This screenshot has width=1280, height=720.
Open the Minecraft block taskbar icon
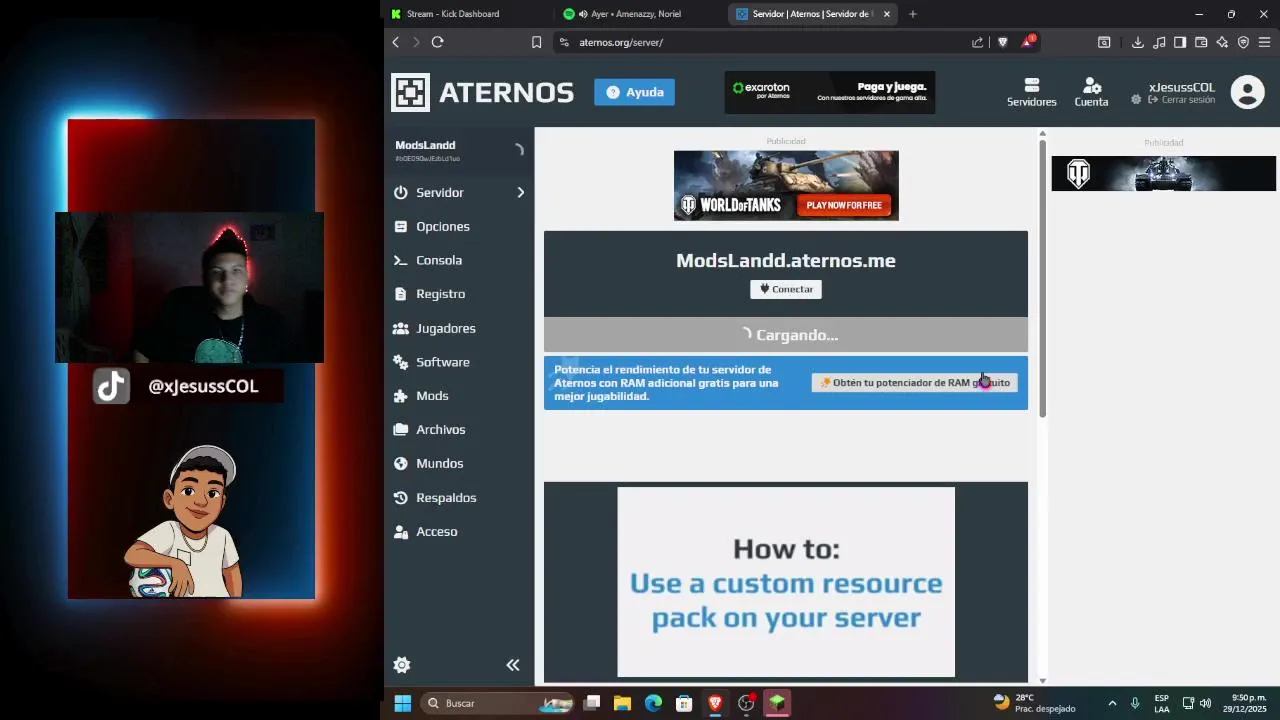[x=777, y=703]
